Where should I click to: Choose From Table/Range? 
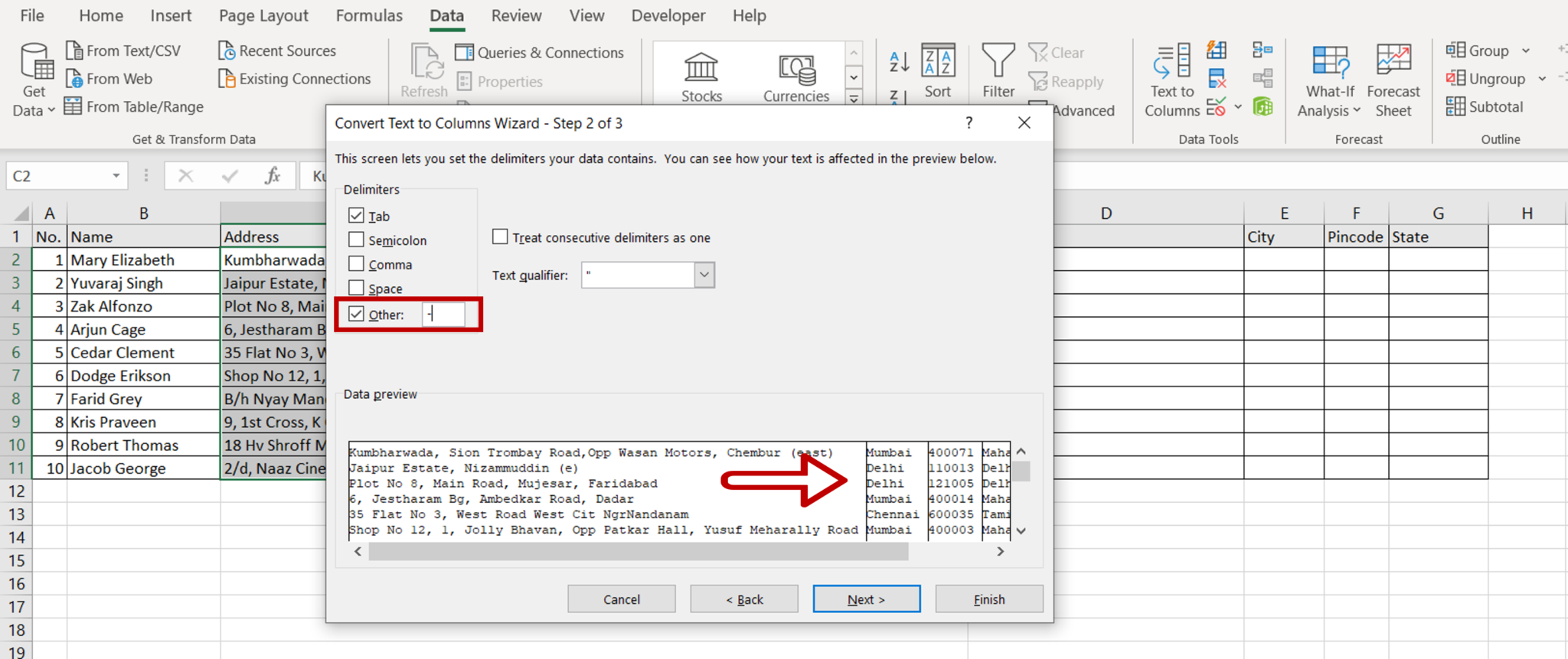pyautogui.click(x=134, y=106)
